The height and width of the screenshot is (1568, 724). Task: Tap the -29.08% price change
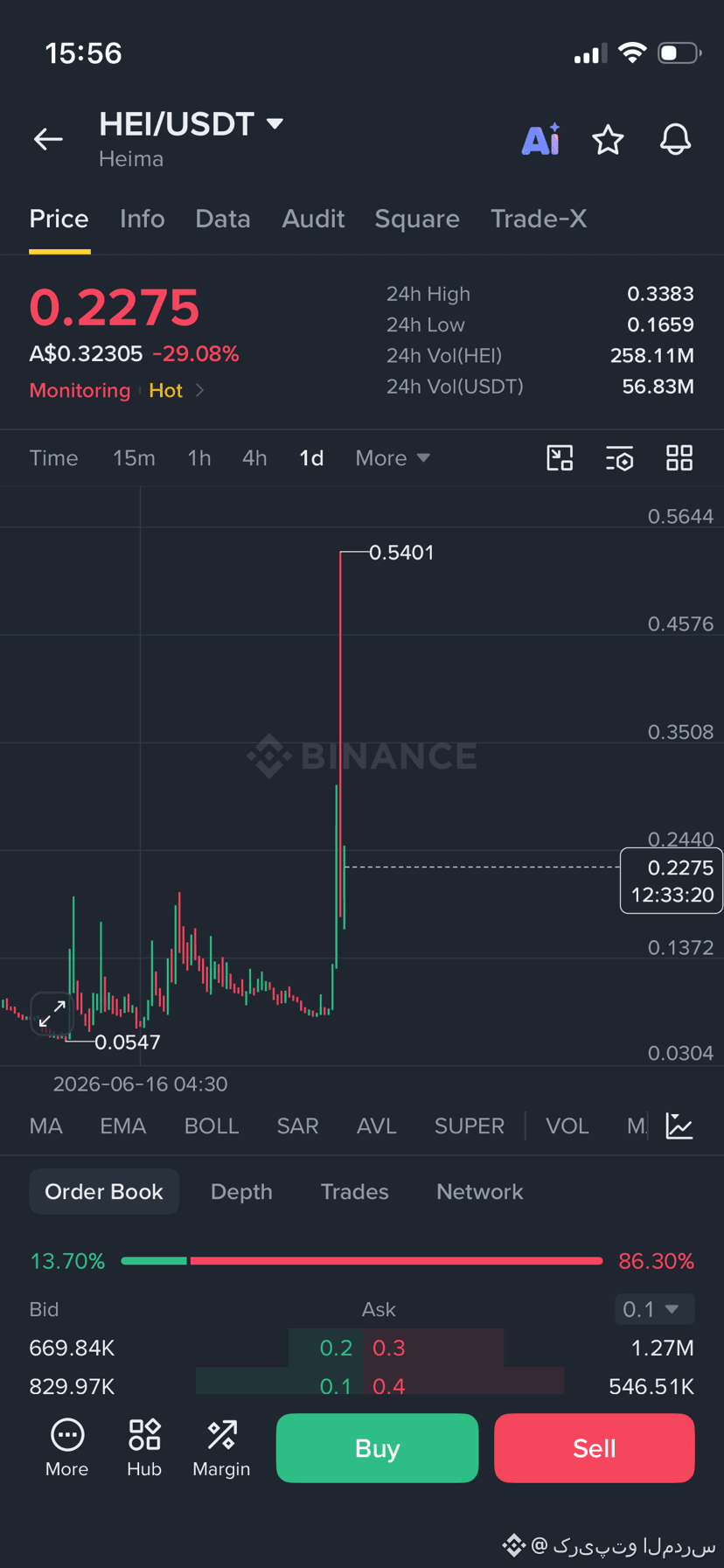click(196, 354)
